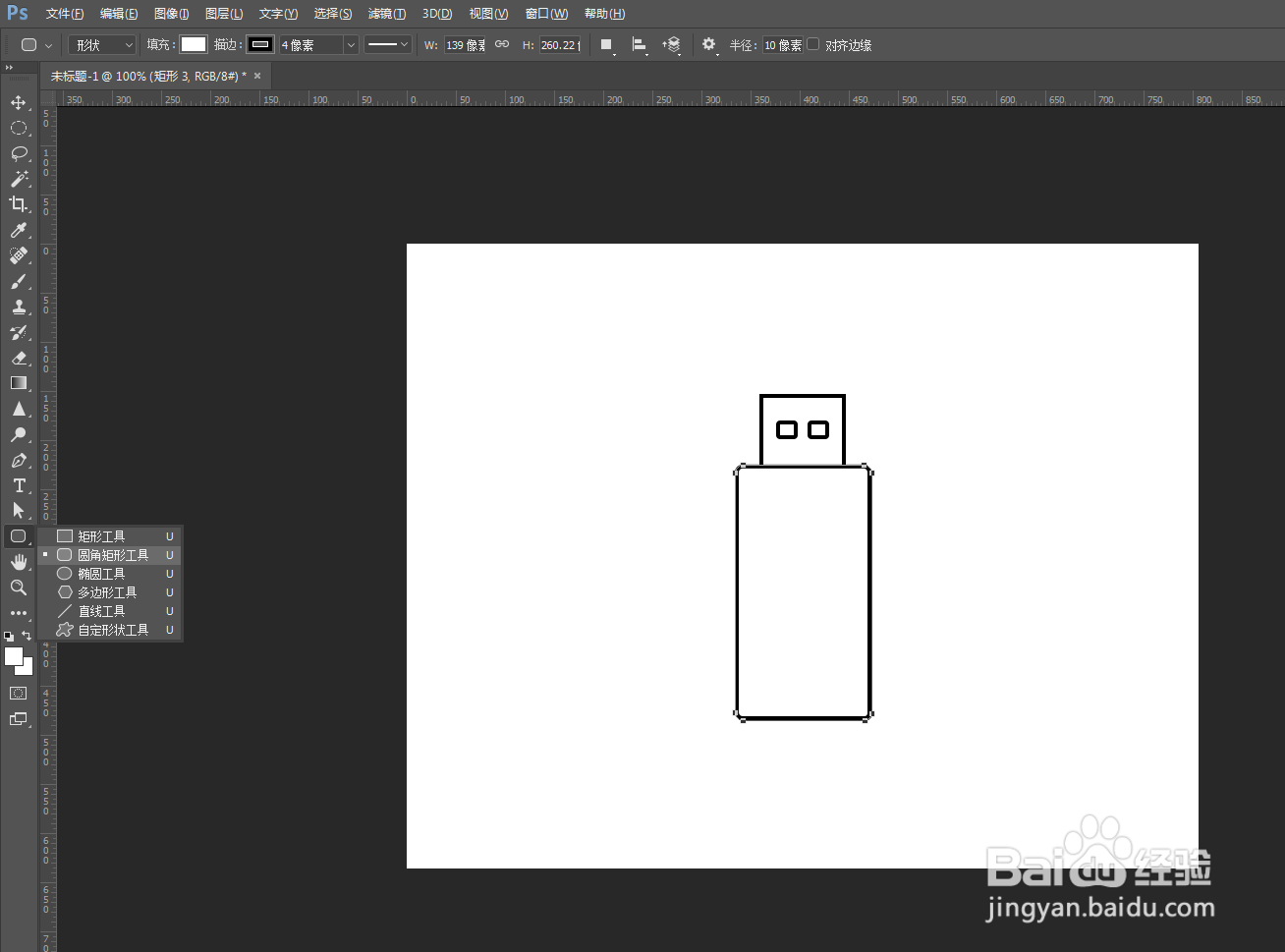Click the 半径 radius input field
The image size is (1285, 952).
click(x=783, y=45)
